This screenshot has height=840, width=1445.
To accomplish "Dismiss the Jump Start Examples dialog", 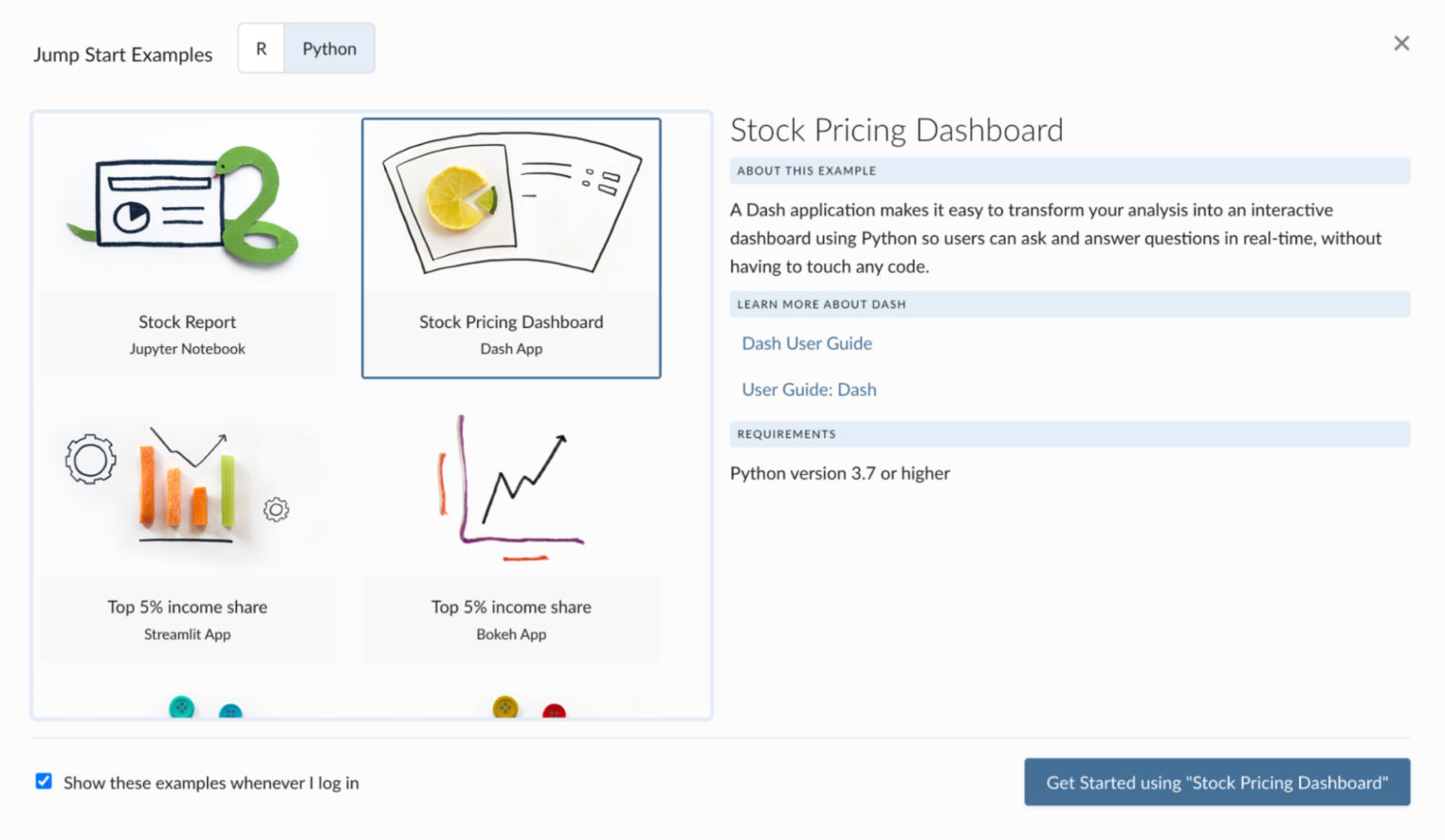I will (x=1401, y=42).
